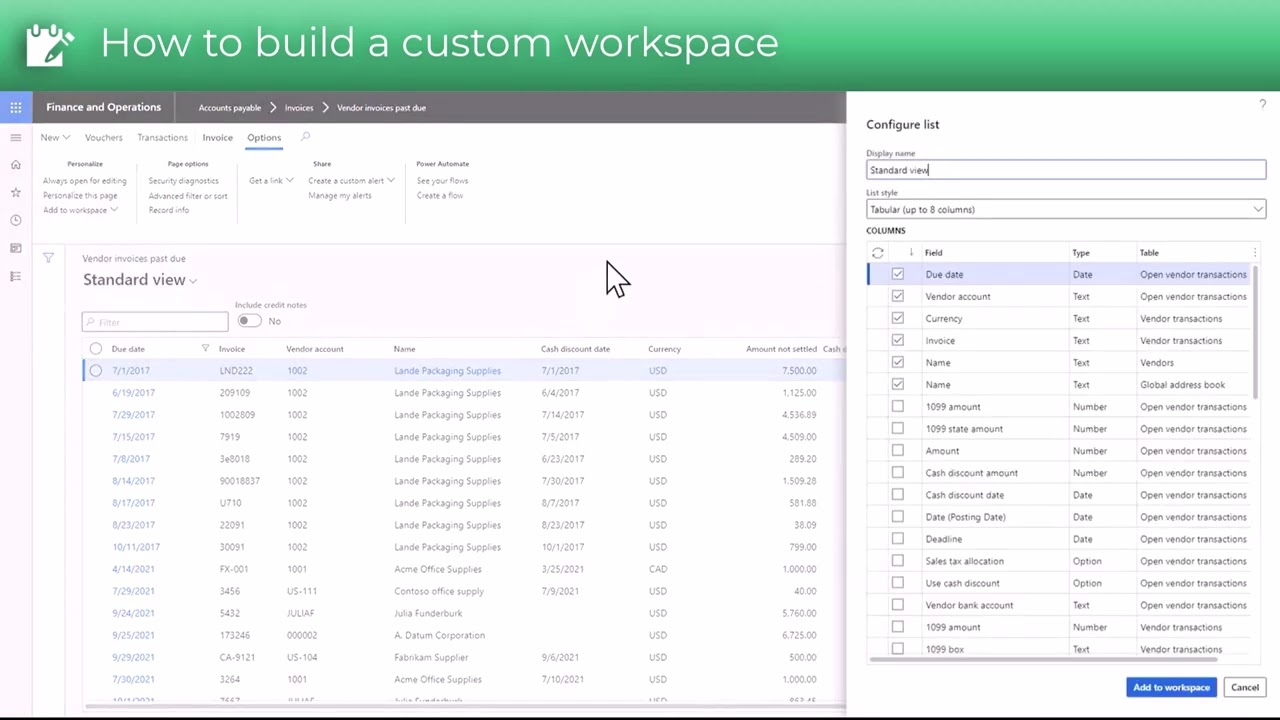Open Modules list icon in the sidebar
Viewport: 1280px width, 720px height.
[16, 276]
